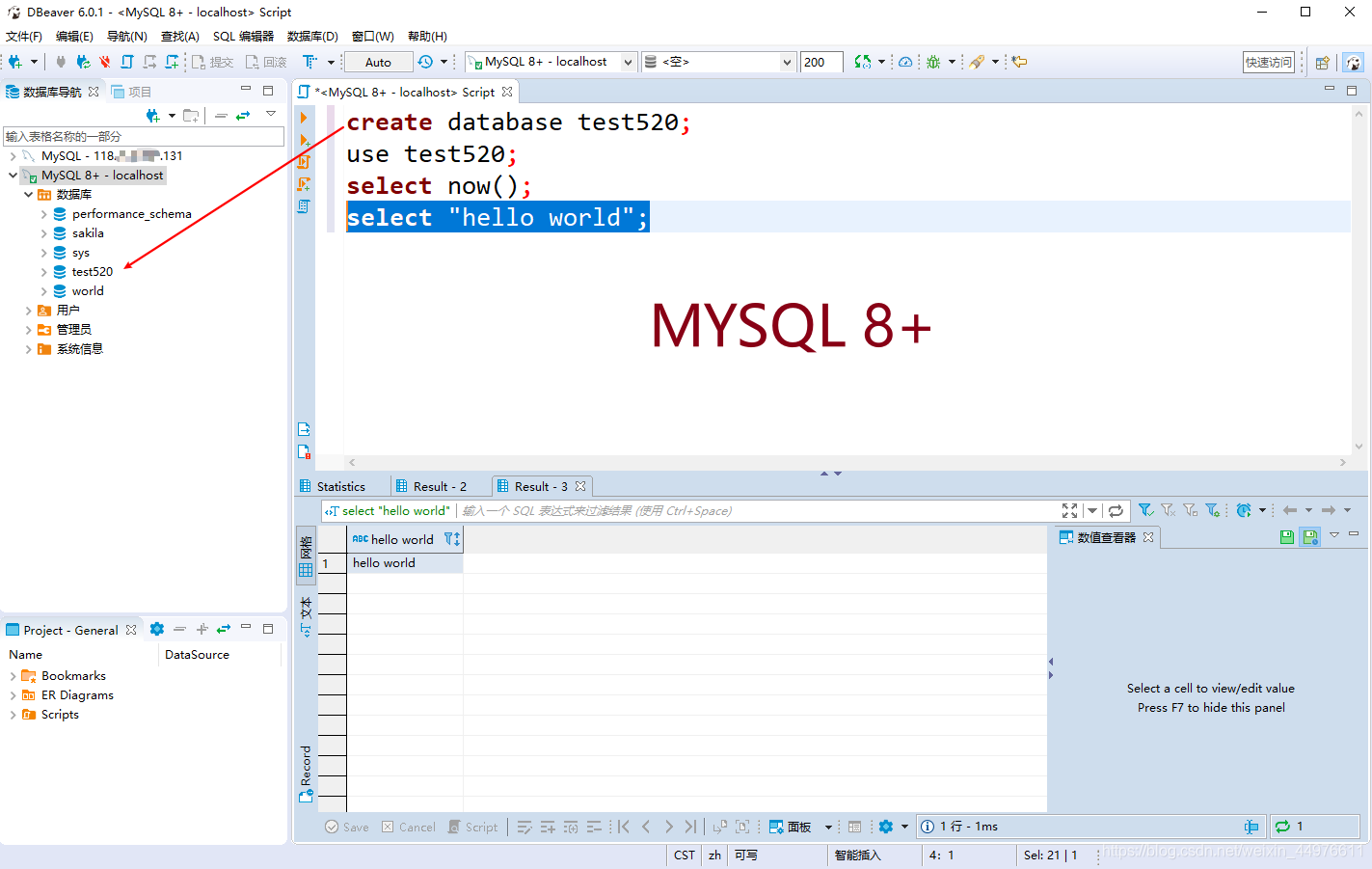The width and height of the screenshot is (1372, 869).
Task: Click new folder icon in database navigator
Action: (x=191, y=116)
